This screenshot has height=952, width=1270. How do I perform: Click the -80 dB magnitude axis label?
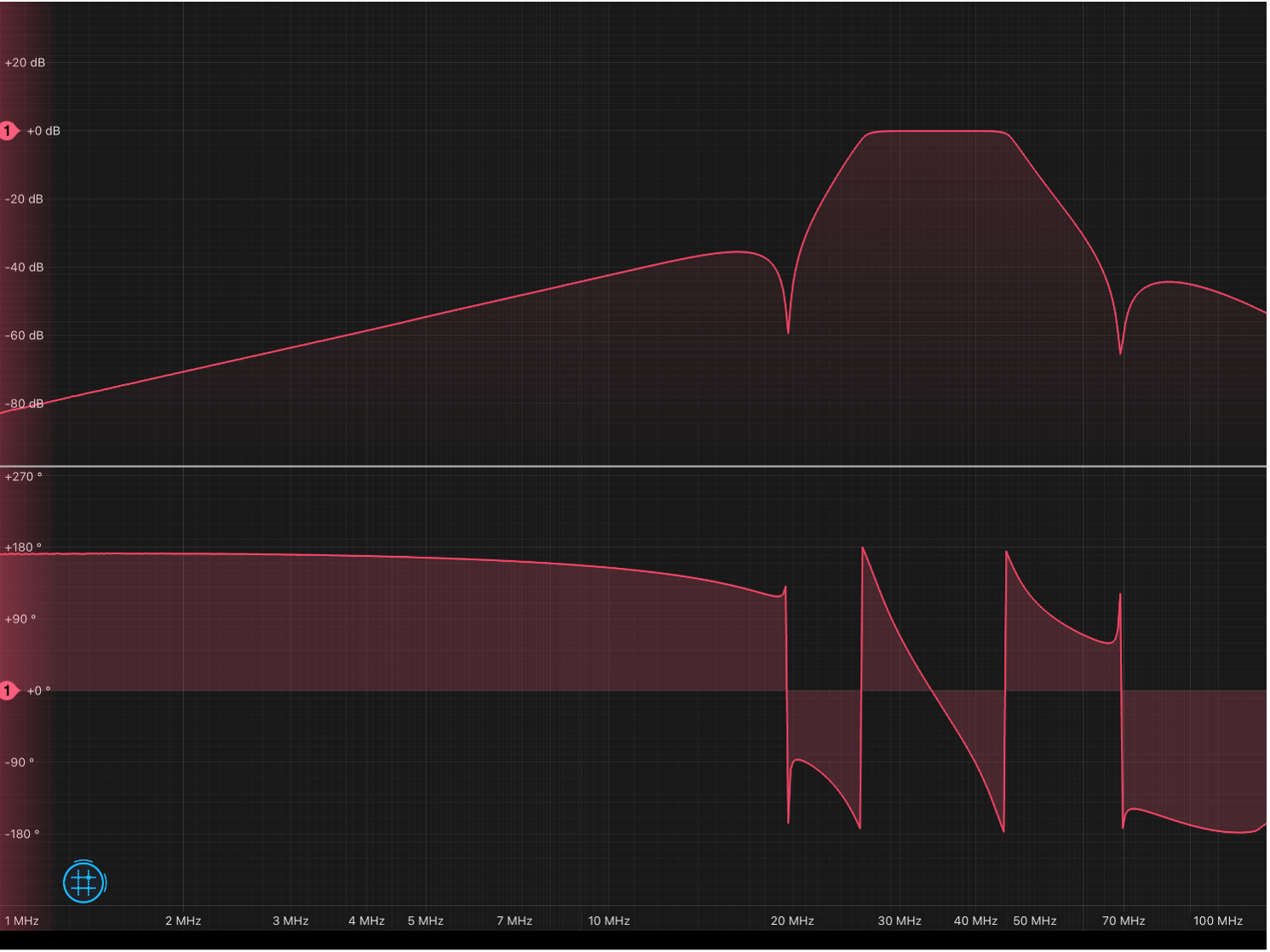tap(25, 404)
